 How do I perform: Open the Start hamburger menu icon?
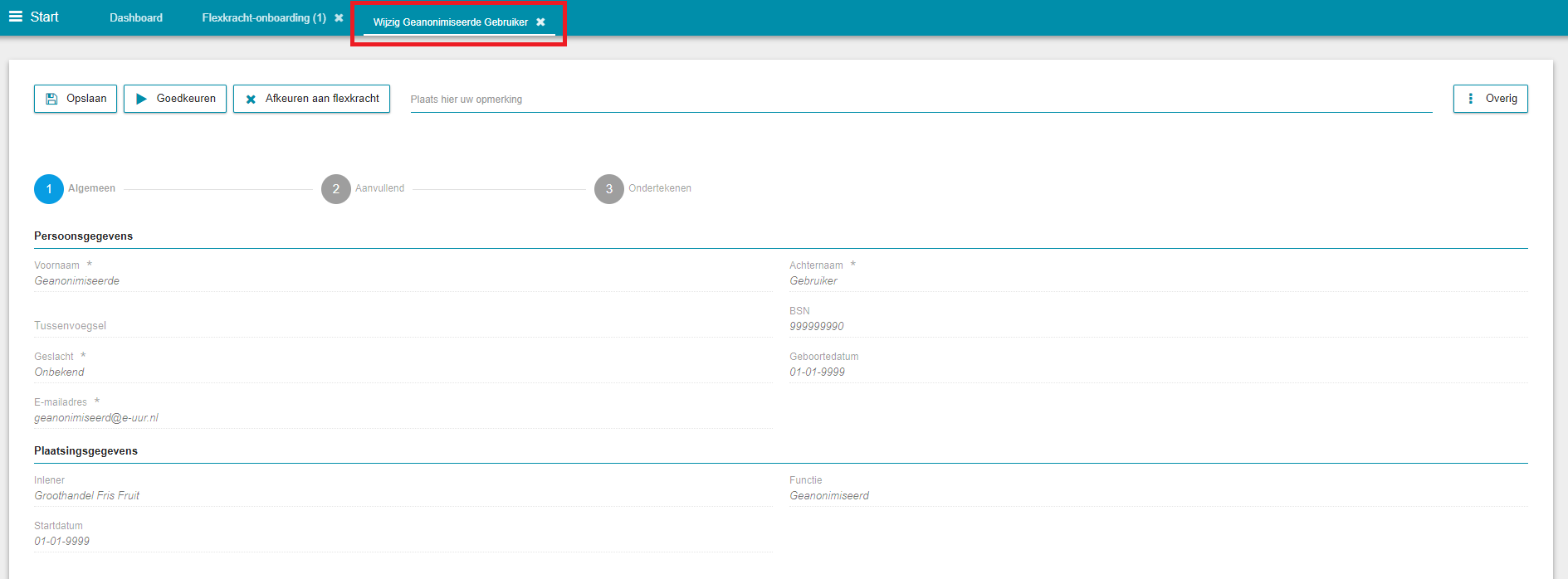[x=15, y=17]
